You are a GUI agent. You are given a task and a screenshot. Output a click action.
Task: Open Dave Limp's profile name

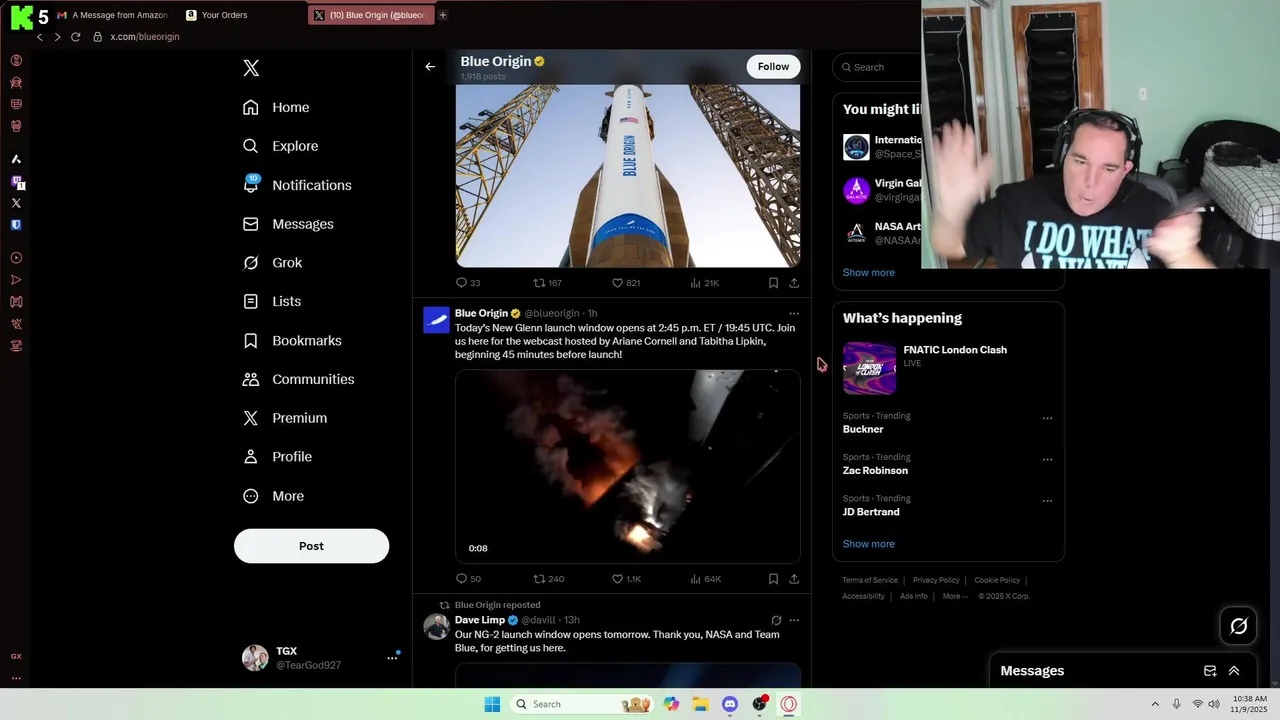[480, 620]
